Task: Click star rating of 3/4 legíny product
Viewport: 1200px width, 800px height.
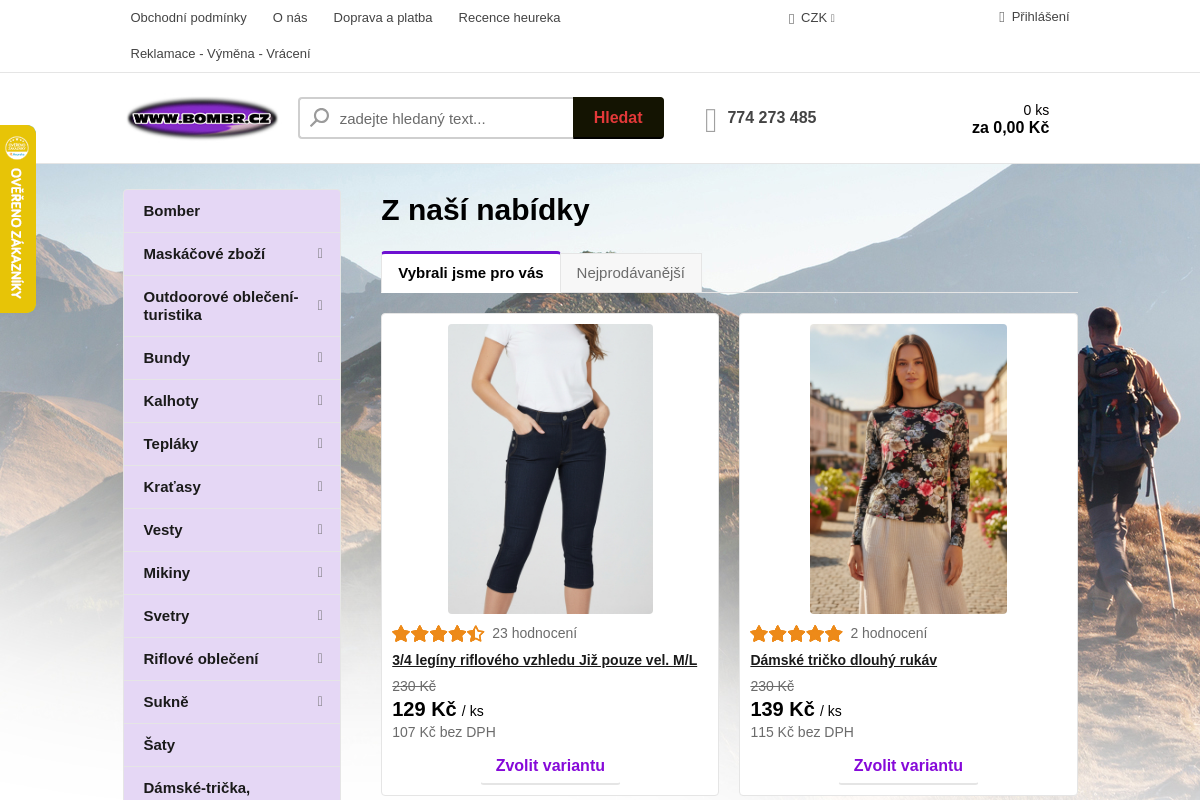Action: pos(438,633)
